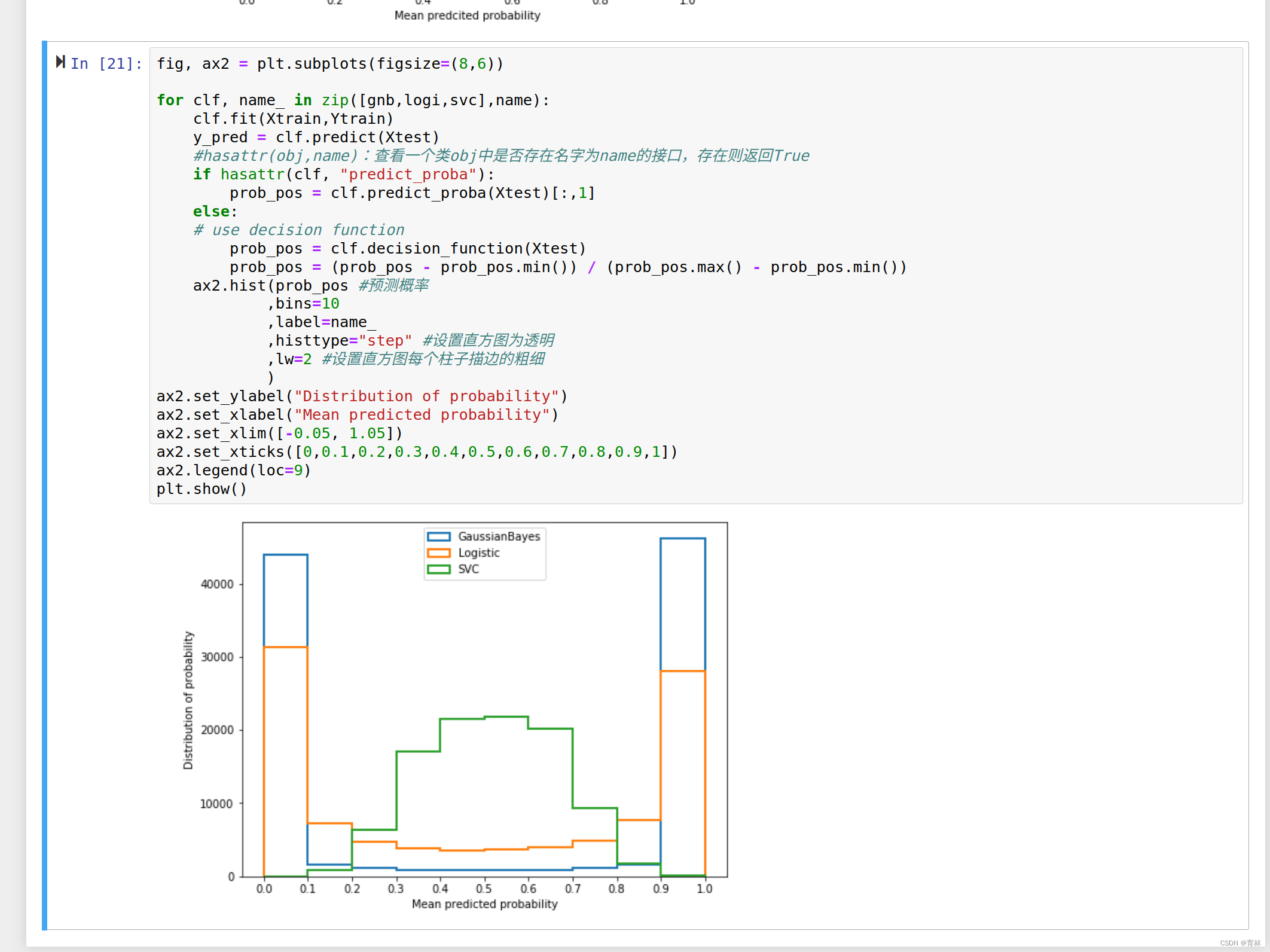Click the ax2.set_xticks code line
The height and width of the screenshot is (952, 1270).
tap(417, 452)
